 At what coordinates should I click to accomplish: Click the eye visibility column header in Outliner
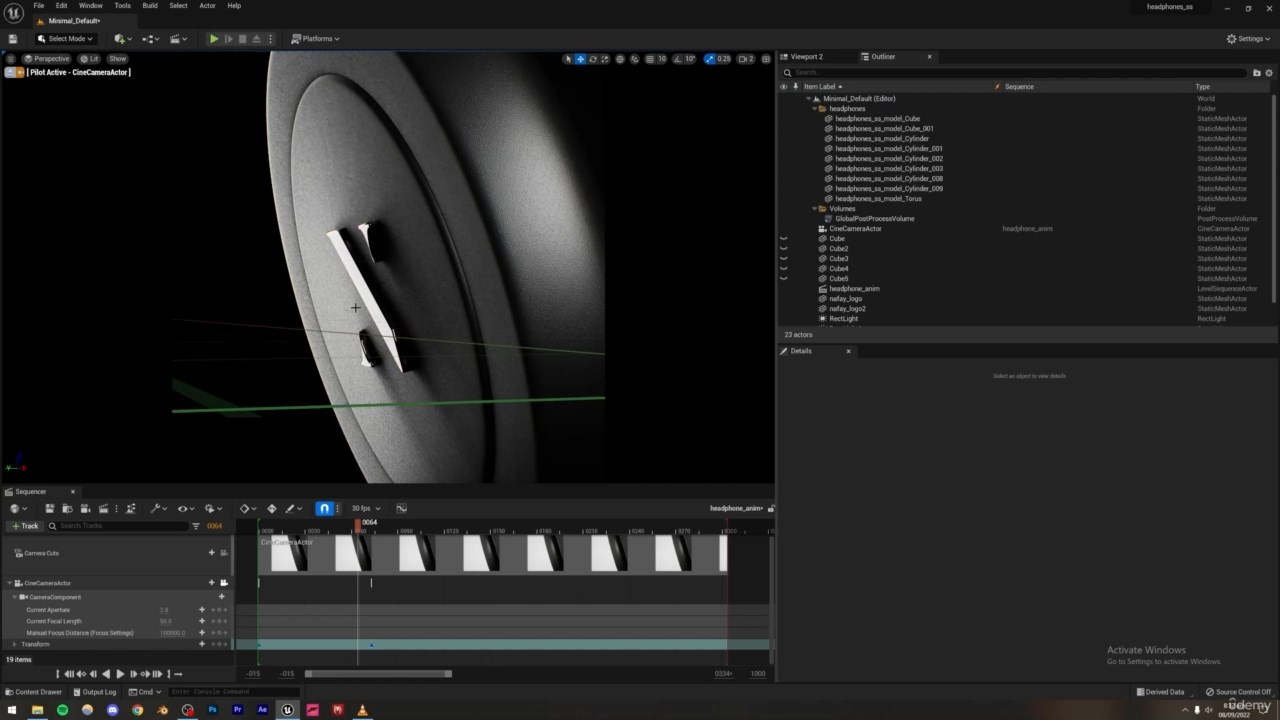point(783,87)
